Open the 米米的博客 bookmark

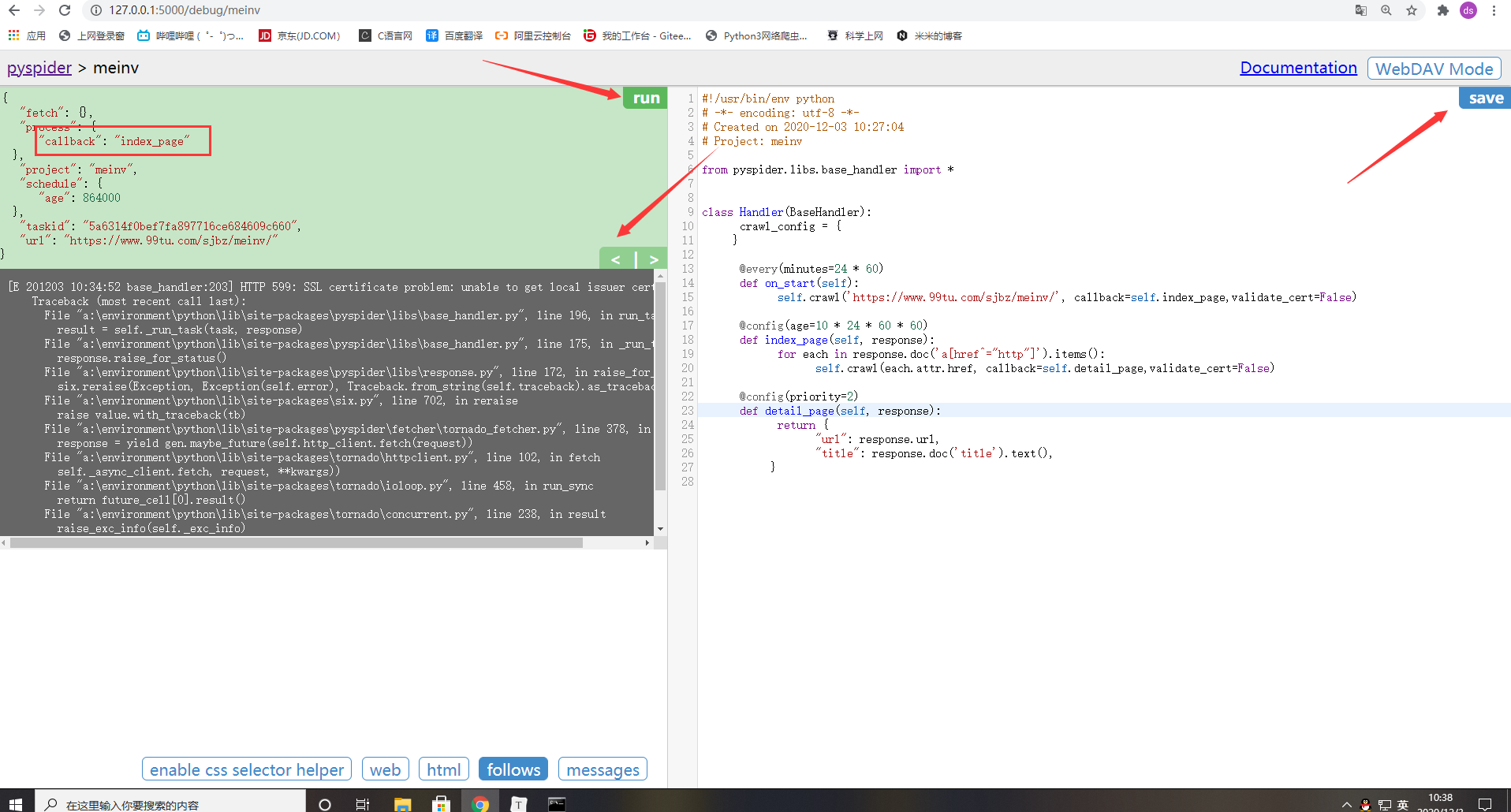coord(929,35)
